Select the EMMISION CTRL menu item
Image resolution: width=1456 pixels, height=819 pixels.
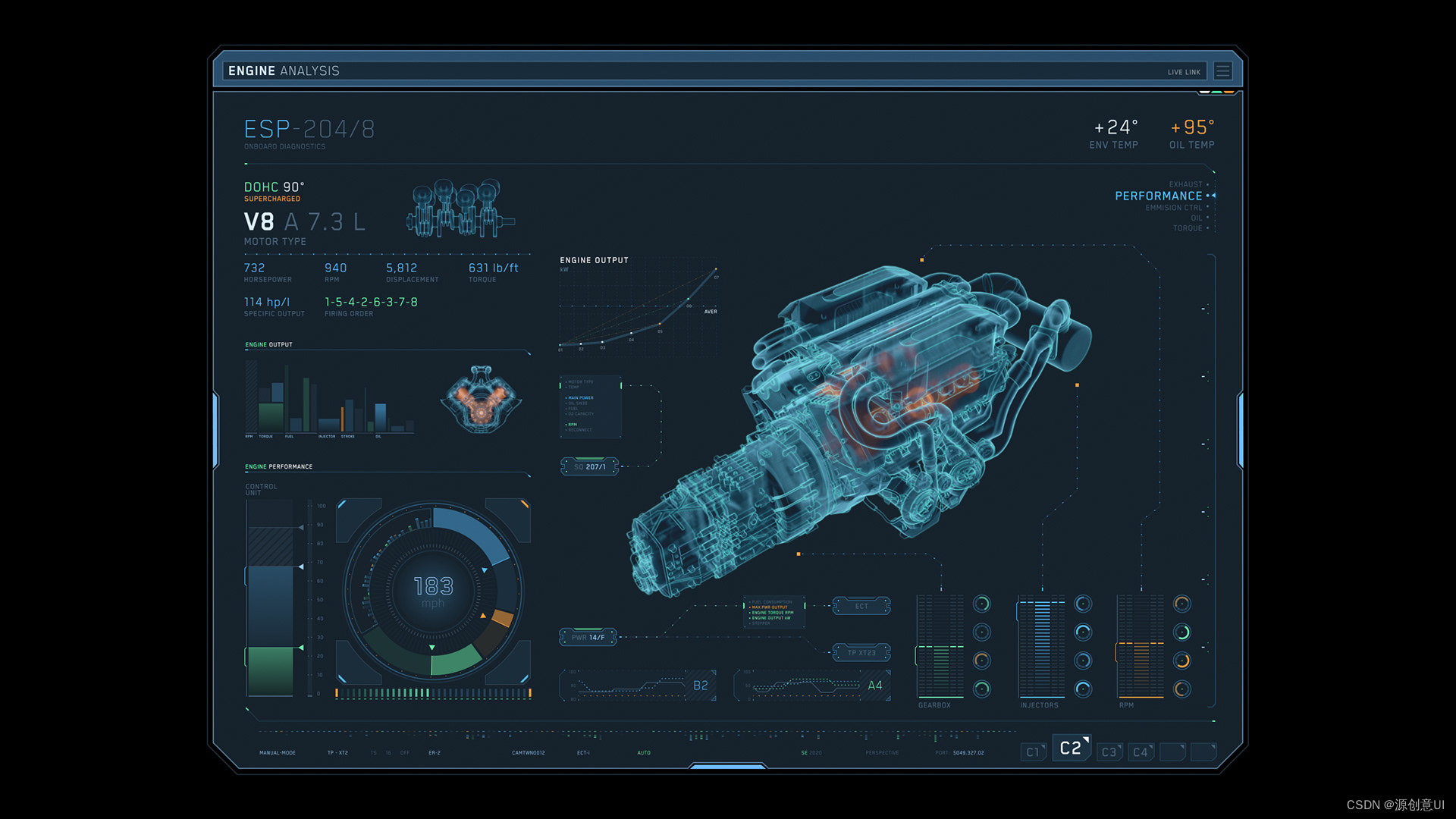(1173, 208)
